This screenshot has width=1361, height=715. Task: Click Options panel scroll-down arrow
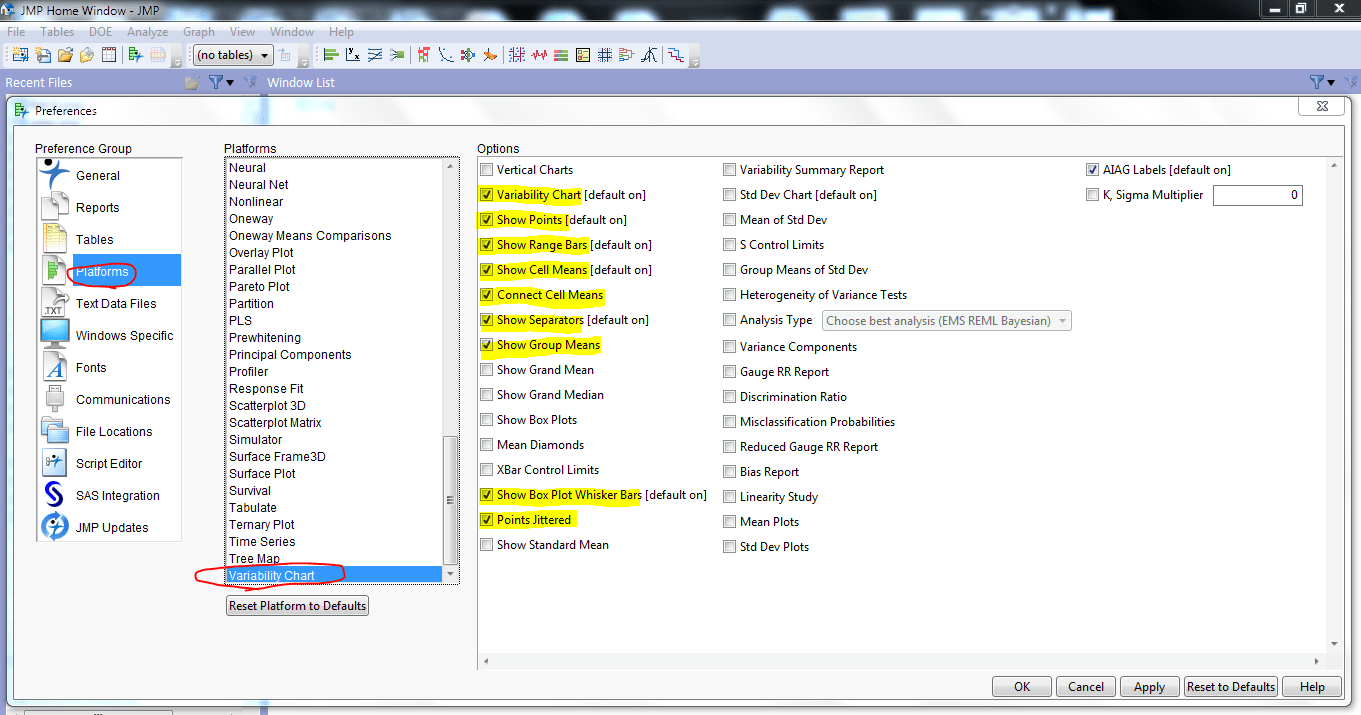click(x=1334, y=645)
